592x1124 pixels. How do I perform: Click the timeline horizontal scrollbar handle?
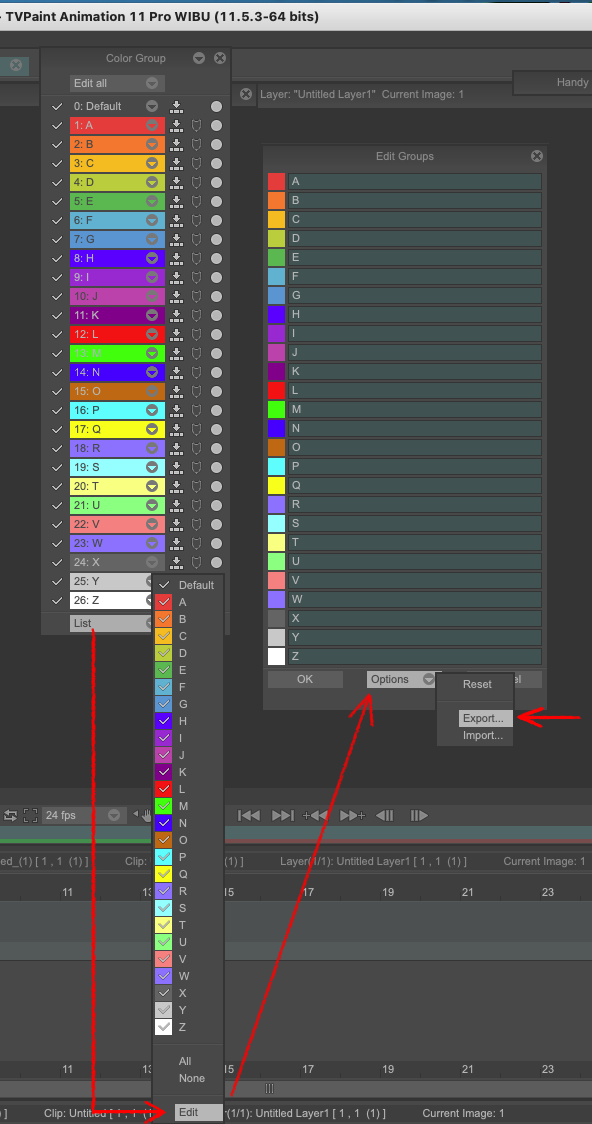click(269, 1088)
